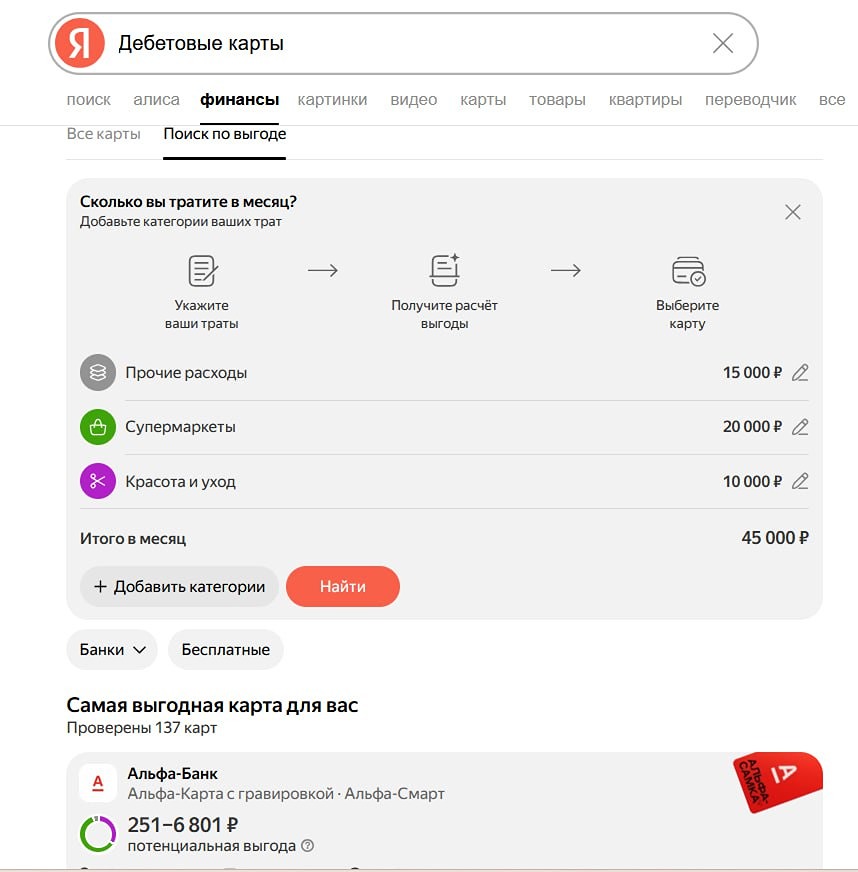Open the Банки filter dropdown

[x=111, y=649]
